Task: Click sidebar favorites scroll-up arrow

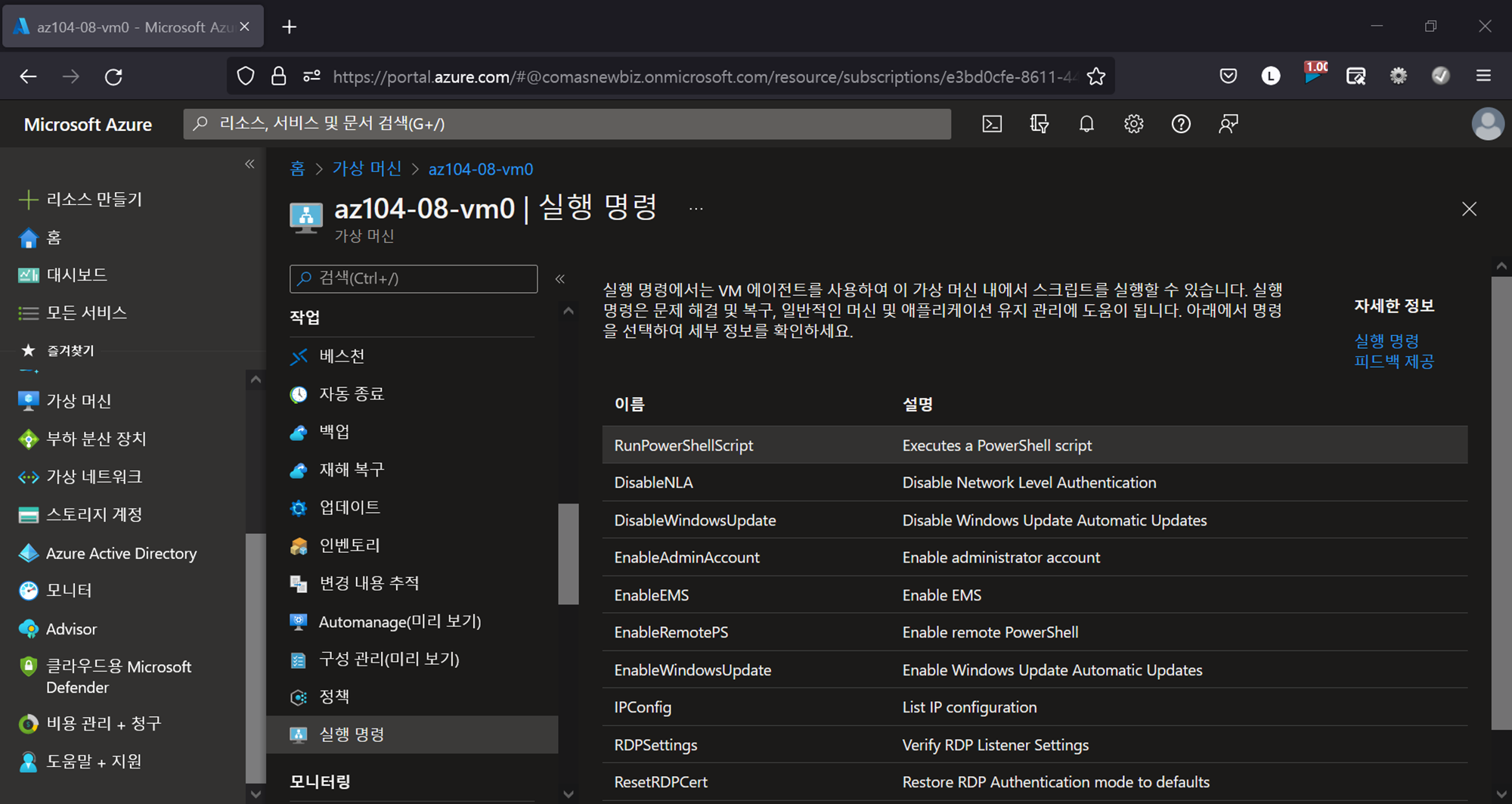Action: pyautogui.click(x=256, y=380)
